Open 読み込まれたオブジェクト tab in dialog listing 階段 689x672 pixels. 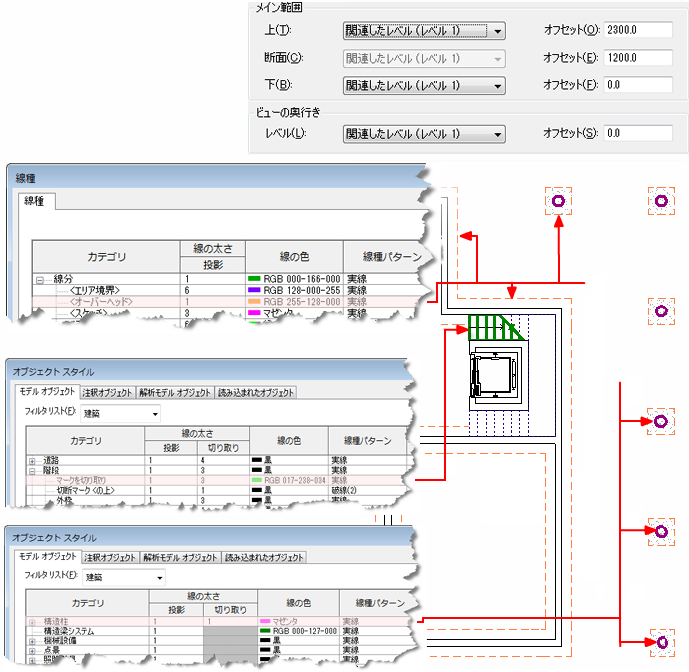coord(256,392)
